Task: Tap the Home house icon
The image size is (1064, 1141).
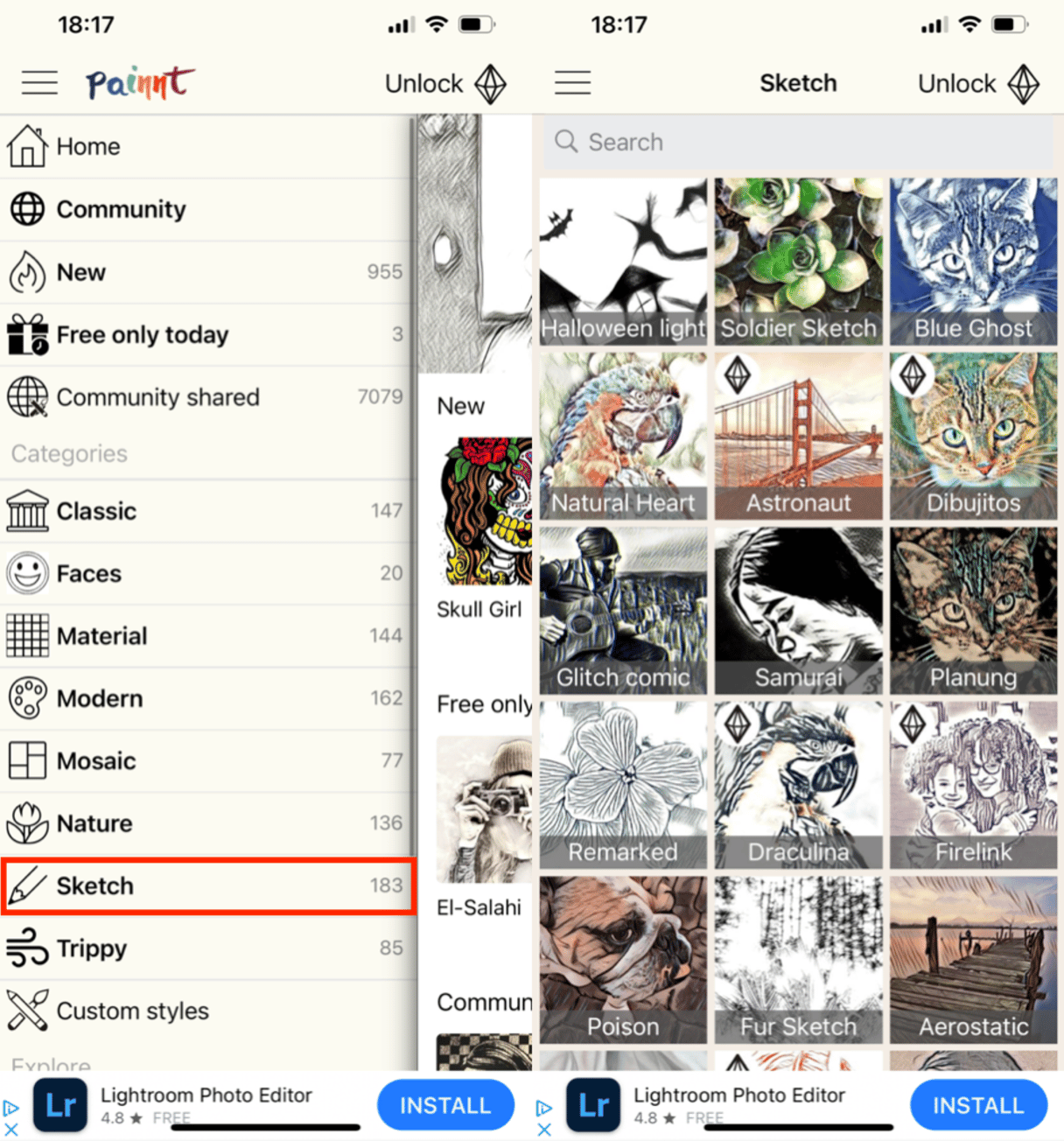Action: [27, 146]
